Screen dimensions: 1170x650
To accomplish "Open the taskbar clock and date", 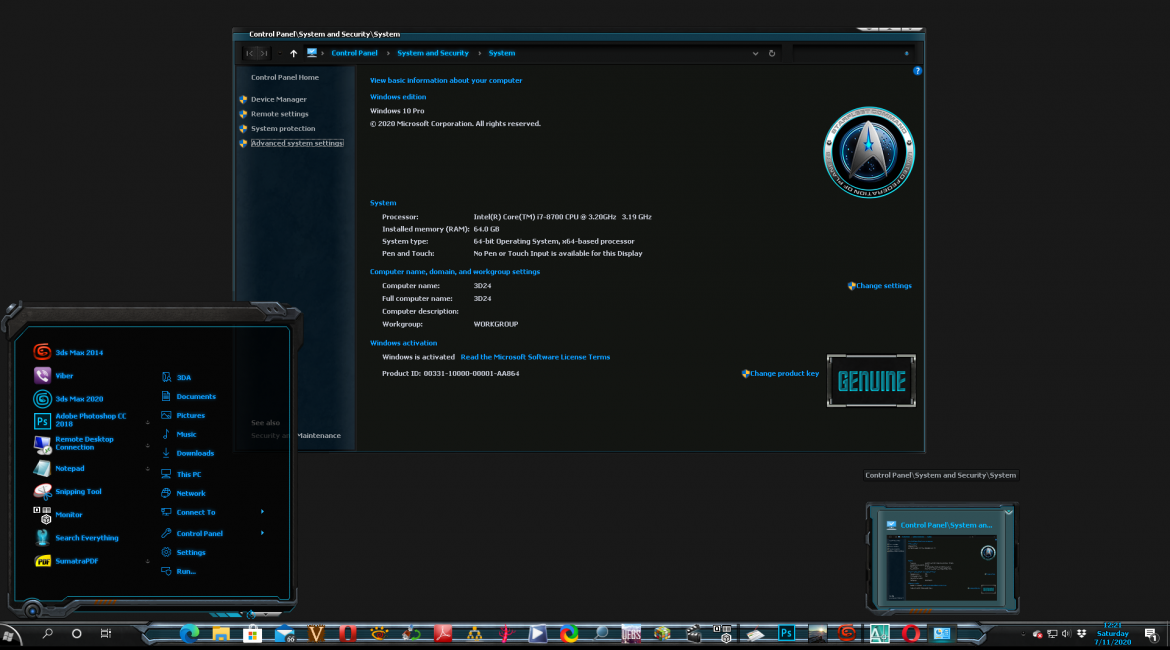I will tap(1113, 634).
